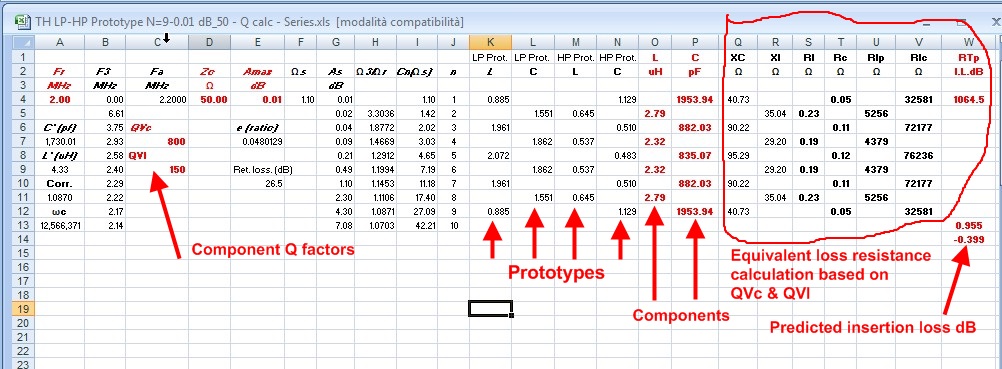Select cell containing 0.955

[x=970, y=225]
